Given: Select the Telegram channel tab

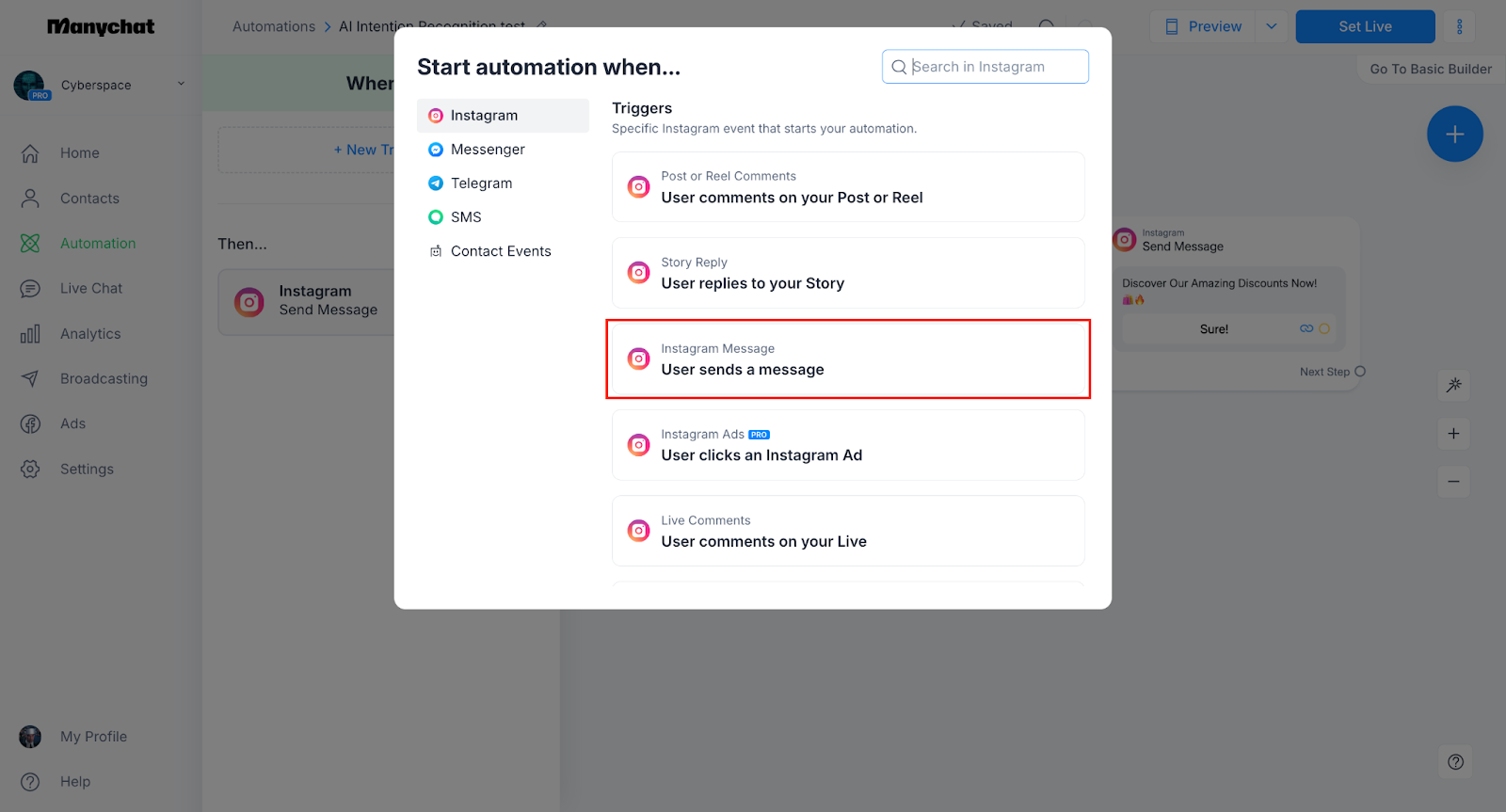Looking at the screenshot, I should (481, 183).
